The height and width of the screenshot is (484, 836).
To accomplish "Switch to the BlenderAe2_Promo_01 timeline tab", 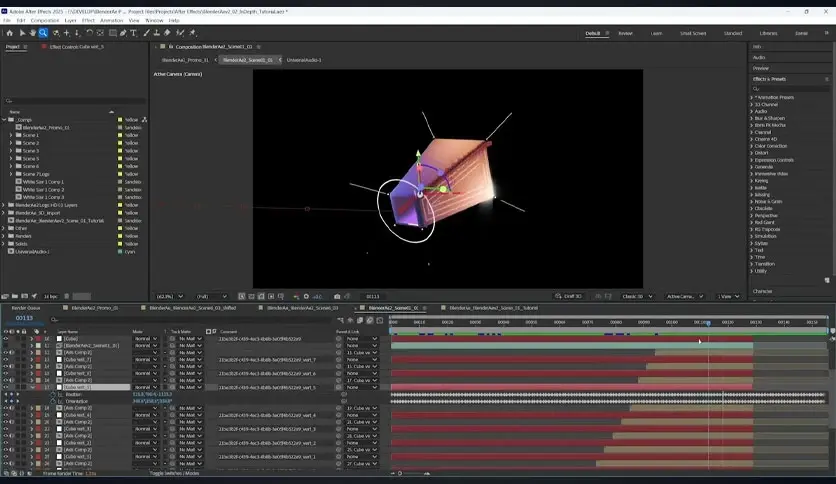I will point(94,308).
